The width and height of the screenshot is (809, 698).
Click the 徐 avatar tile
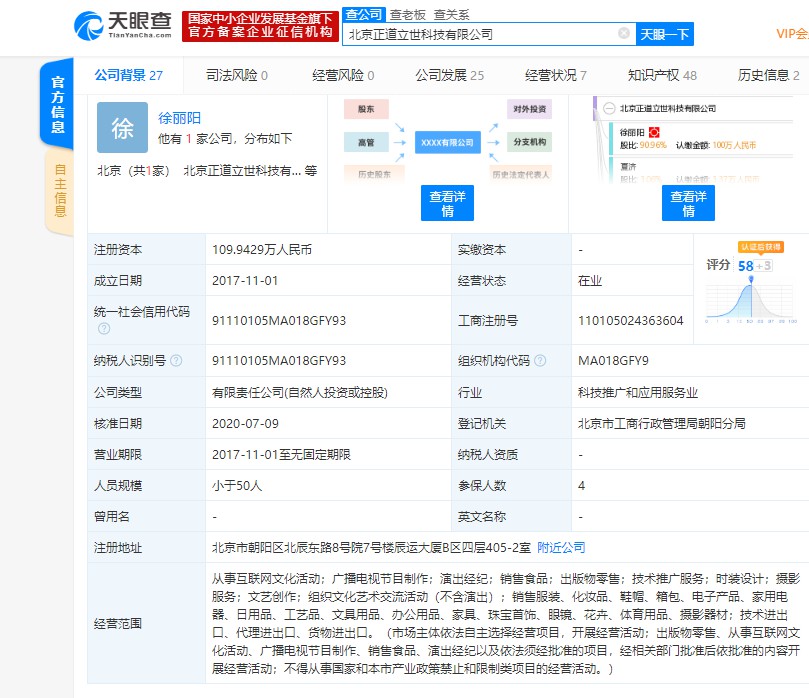[x=122, y=127]
